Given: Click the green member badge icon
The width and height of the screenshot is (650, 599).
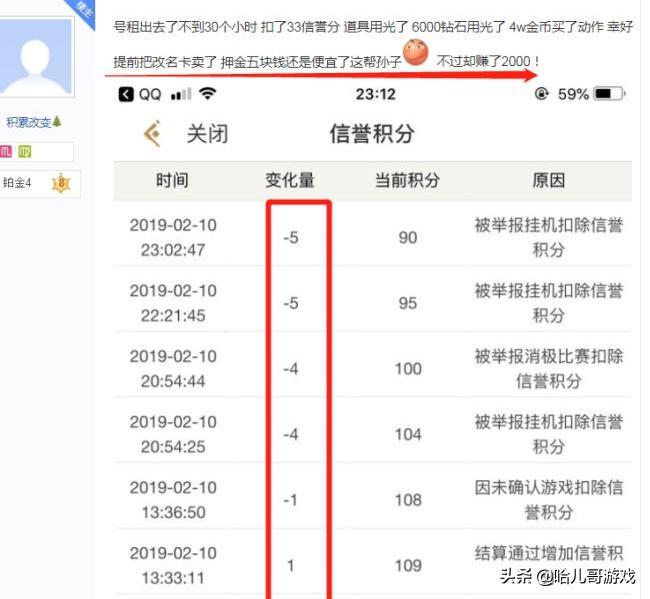Looking at the screenshot, I should pyautogui.click(x=25, y=151).
